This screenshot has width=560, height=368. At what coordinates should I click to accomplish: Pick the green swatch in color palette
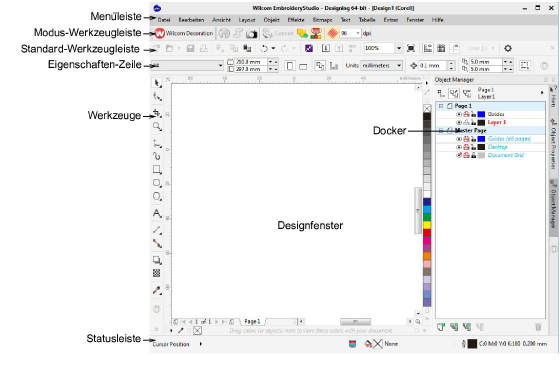427,217
